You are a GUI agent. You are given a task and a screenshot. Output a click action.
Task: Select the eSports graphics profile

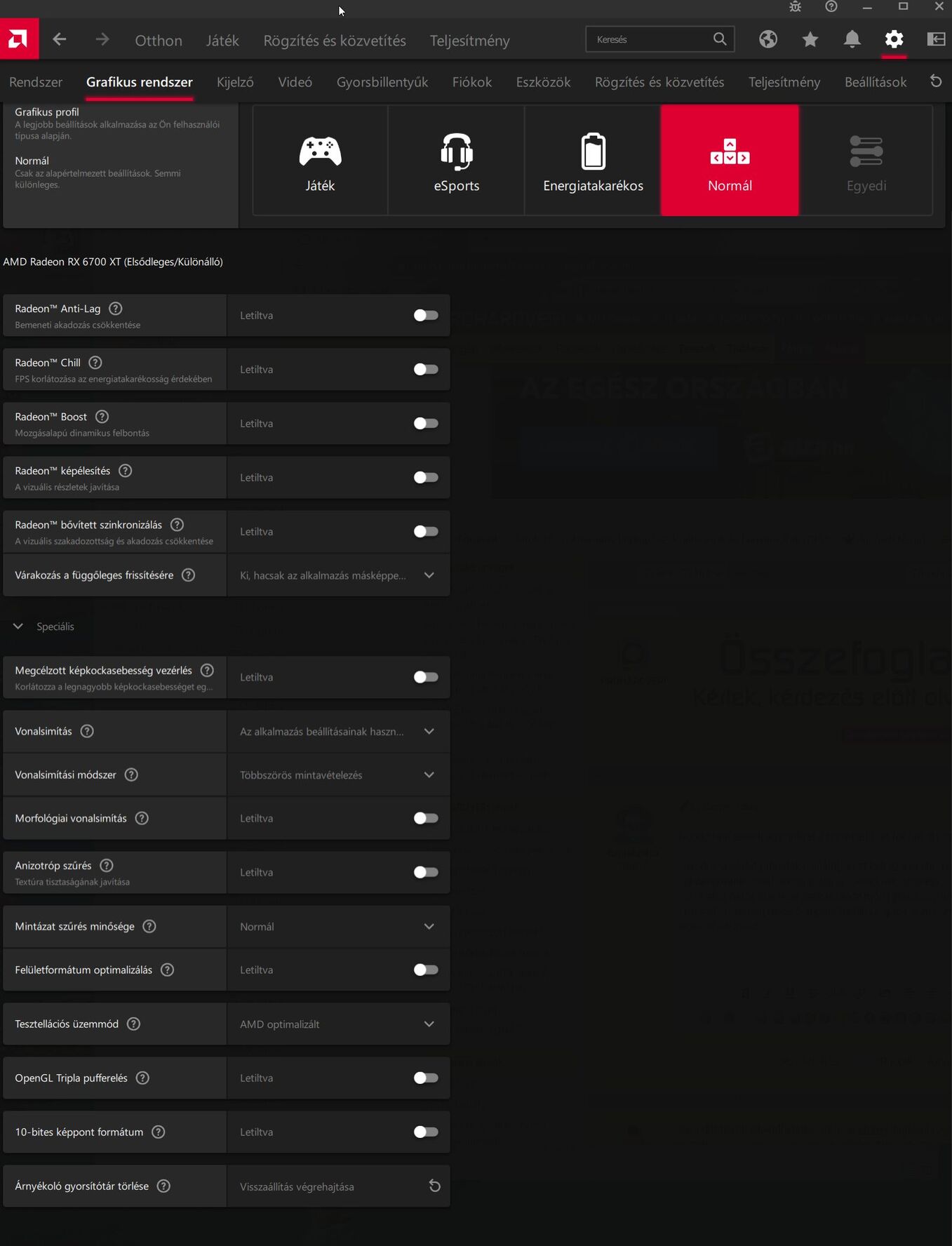pos(457,160)
